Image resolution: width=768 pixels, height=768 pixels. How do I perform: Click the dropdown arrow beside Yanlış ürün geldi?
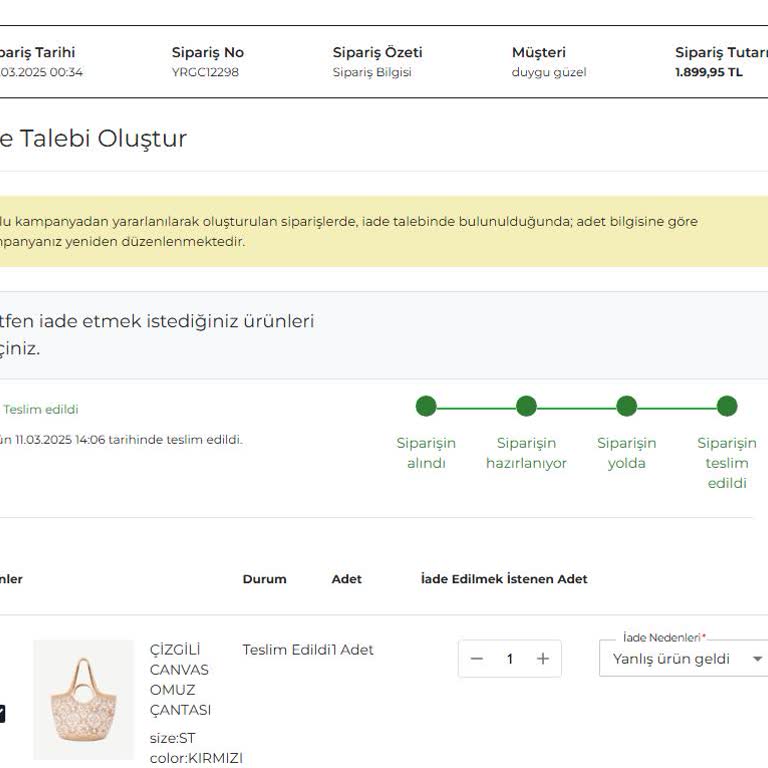757,659
